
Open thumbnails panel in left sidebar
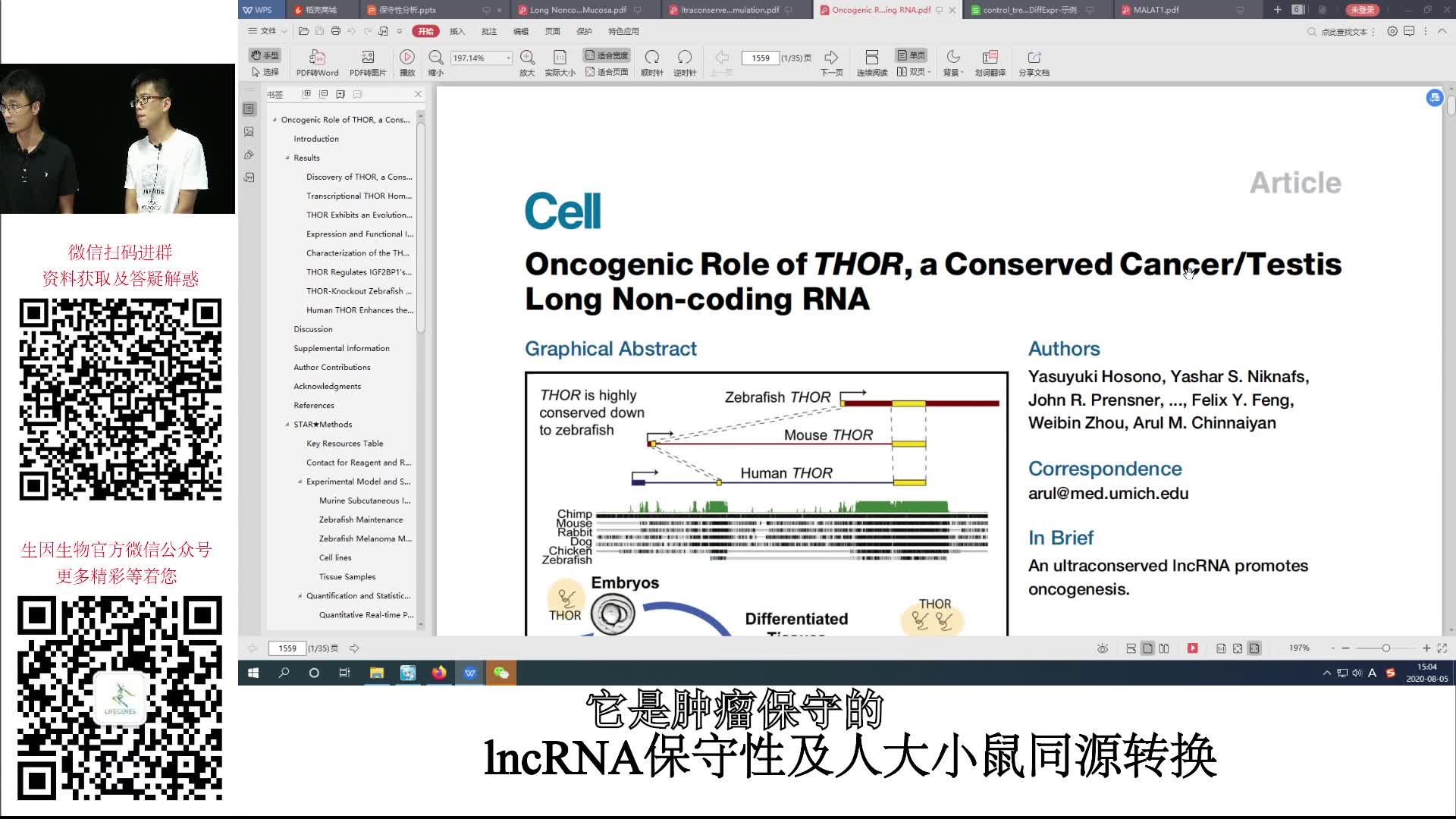[249, 132]
